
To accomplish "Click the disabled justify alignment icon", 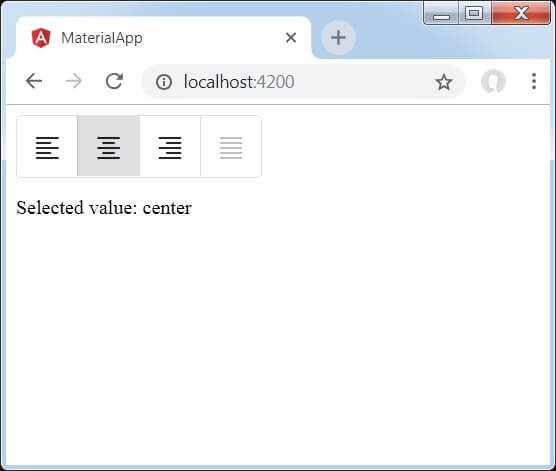I will click(231, 148).
